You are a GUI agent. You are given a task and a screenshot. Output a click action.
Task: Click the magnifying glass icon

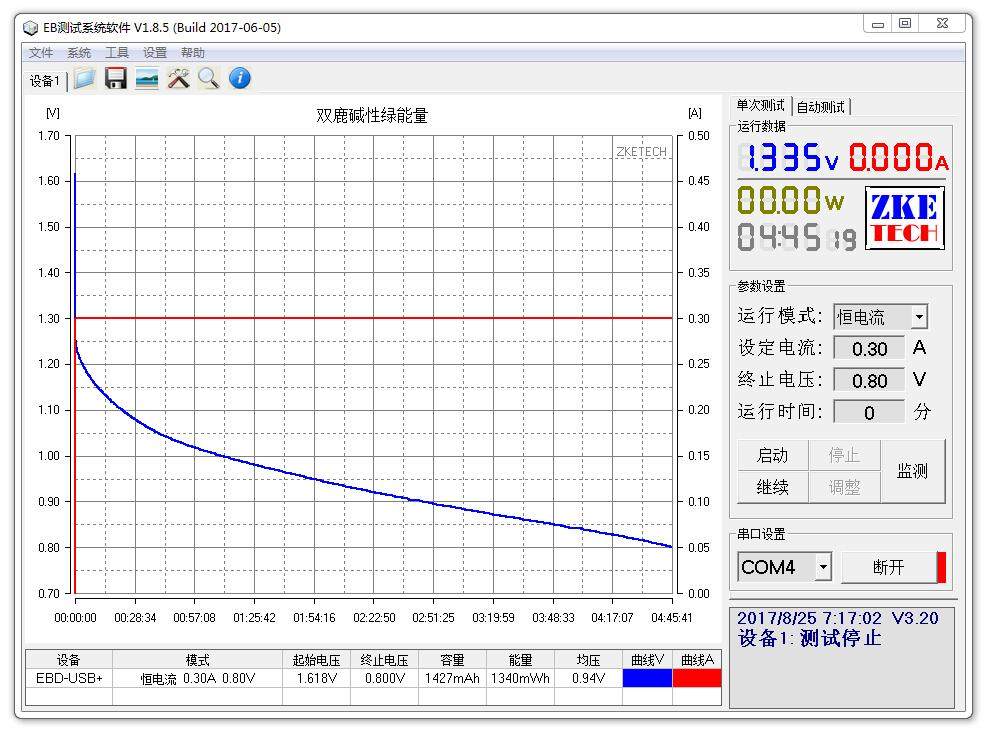click(208, 79)
